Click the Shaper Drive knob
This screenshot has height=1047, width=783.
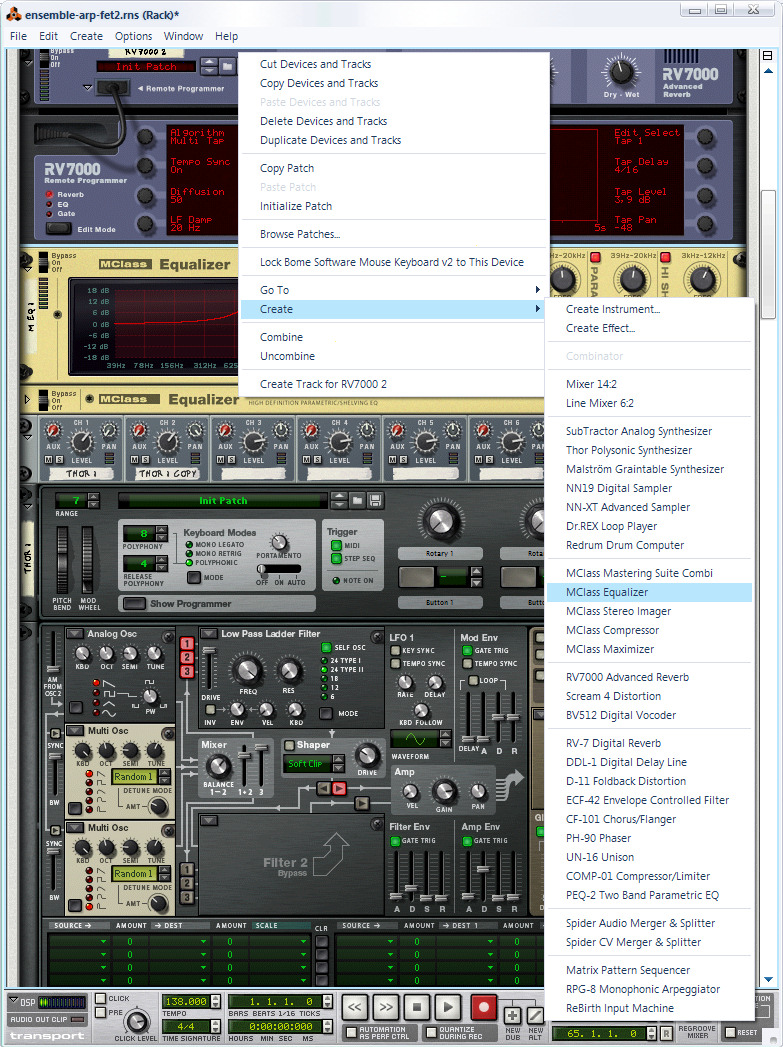[x=366, y=756]
